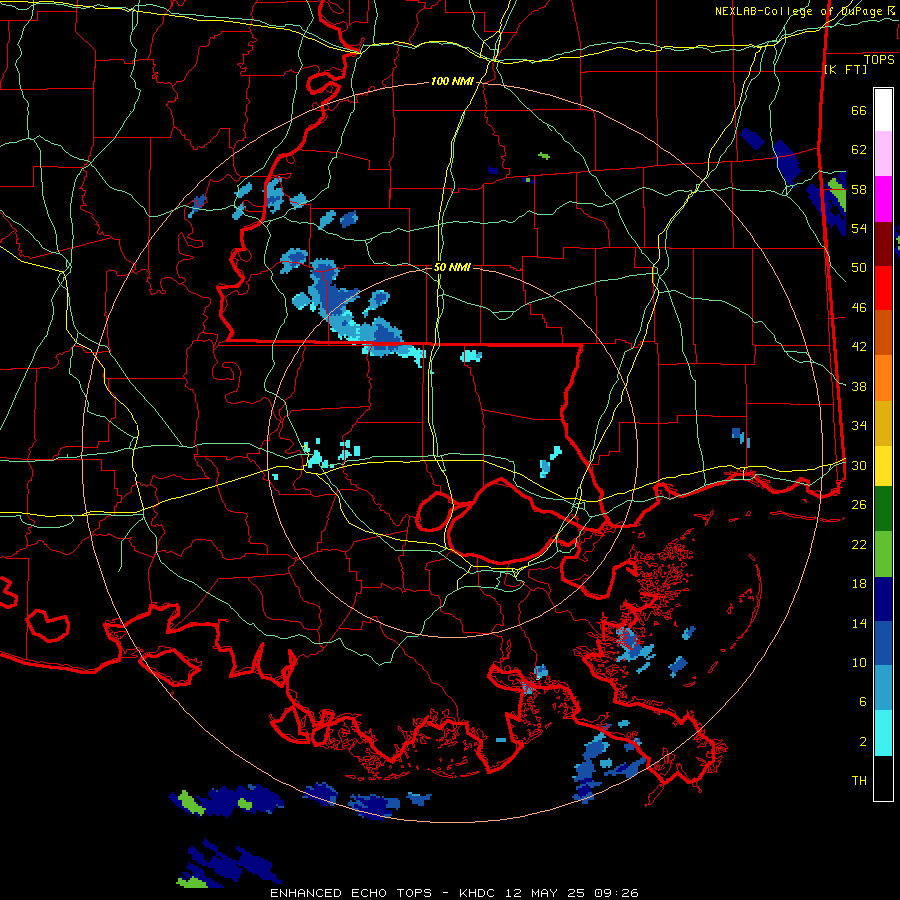Pick the light green legend swatch

click(883, 554)
